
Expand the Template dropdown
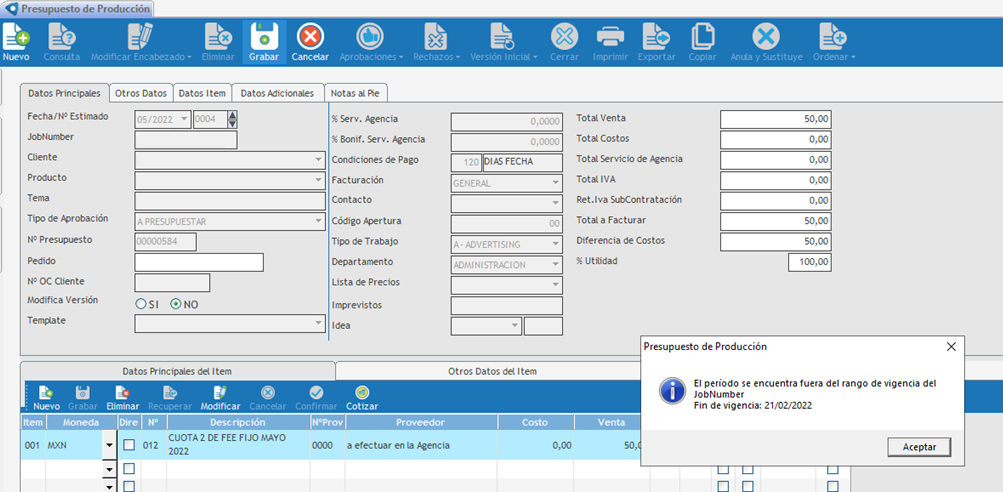tap(318, 323)
